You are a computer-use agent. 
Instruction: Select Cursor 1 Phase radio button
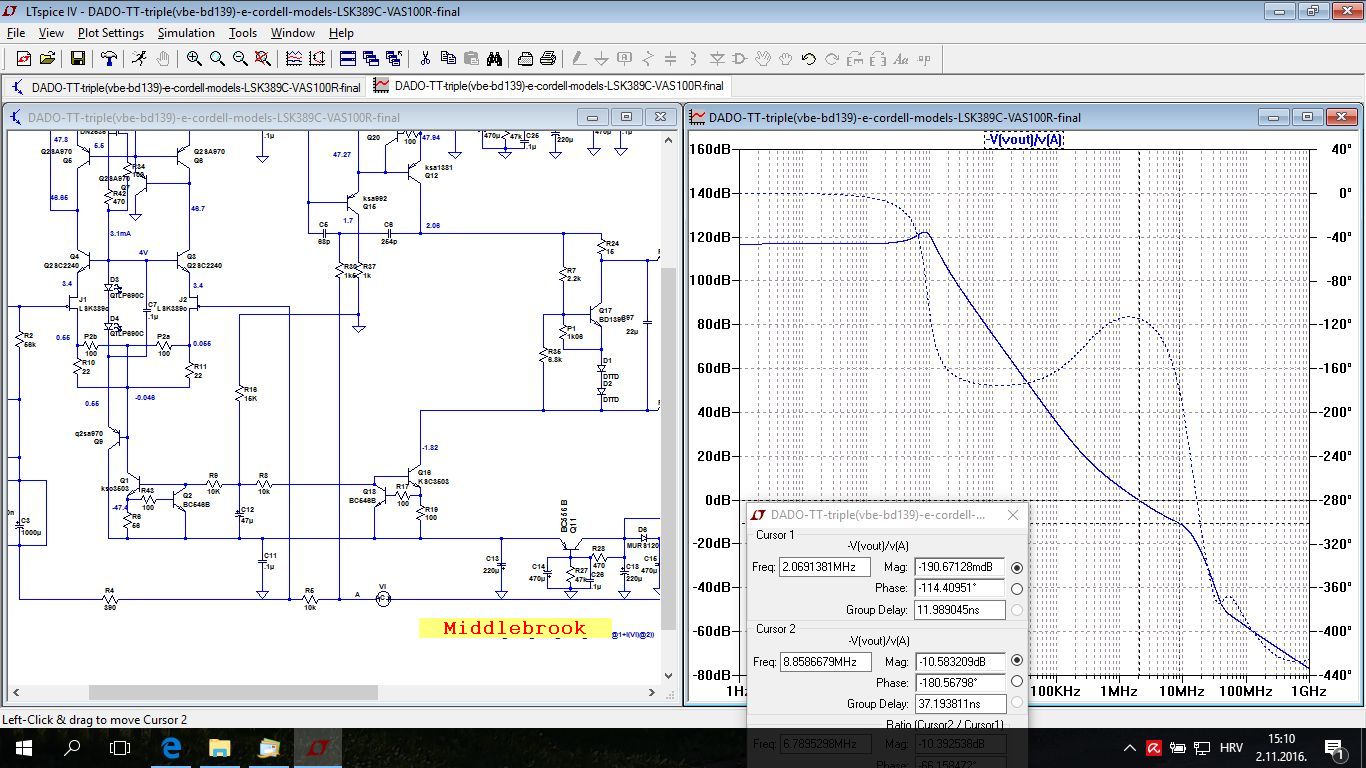click(1017, 589)
